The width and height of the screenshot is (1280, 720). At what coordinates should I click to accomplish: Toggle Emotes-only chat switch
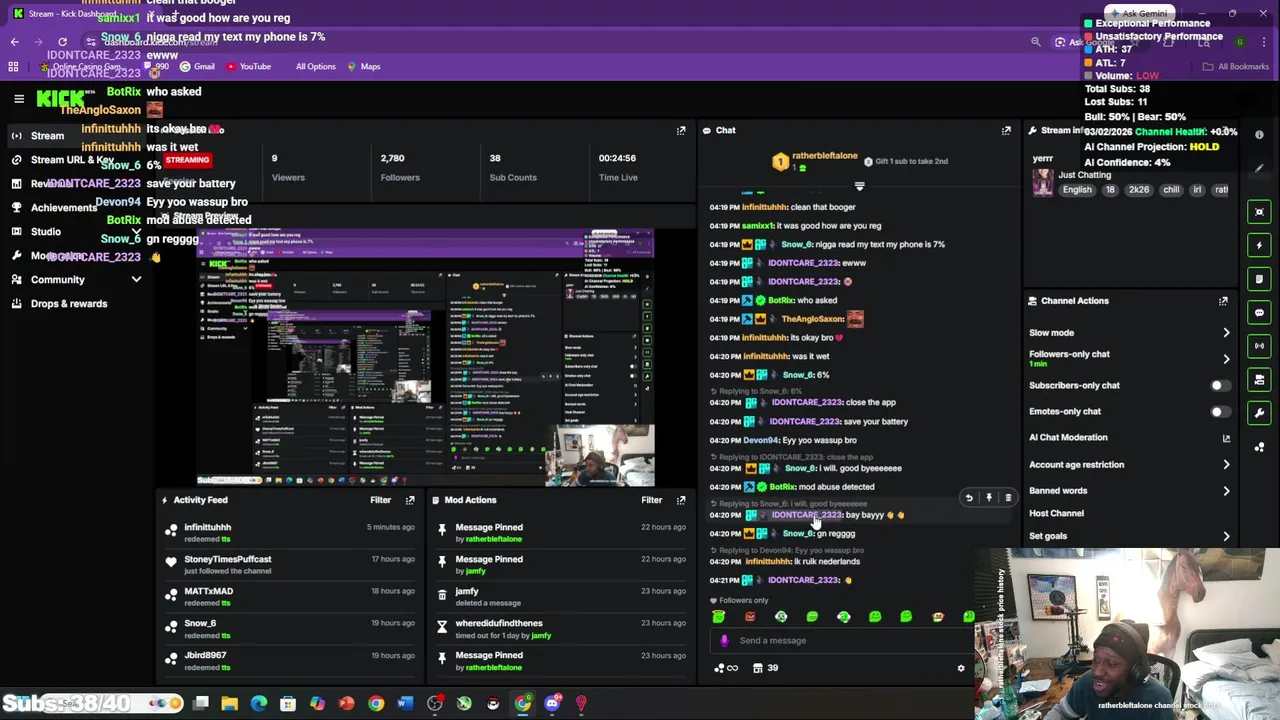[x=1219, y=411]
